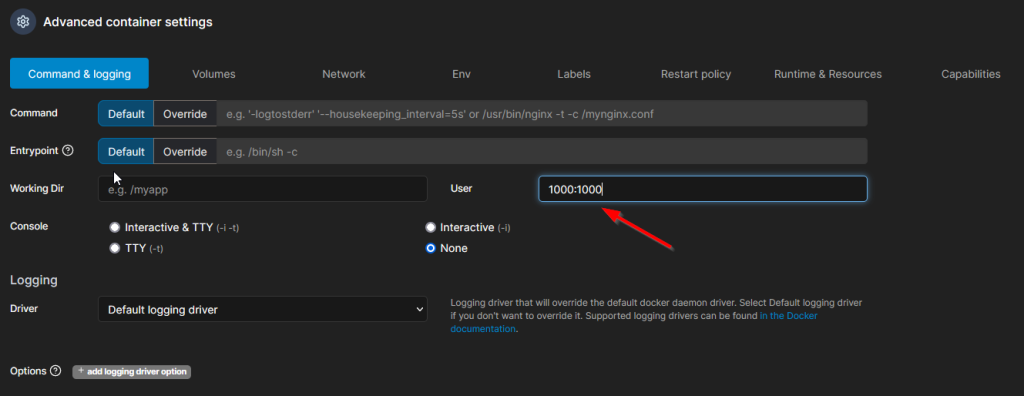Click the Console label
Viewport: 1024px width, 396px height.
pyautogui.click(x=29, y=226)
